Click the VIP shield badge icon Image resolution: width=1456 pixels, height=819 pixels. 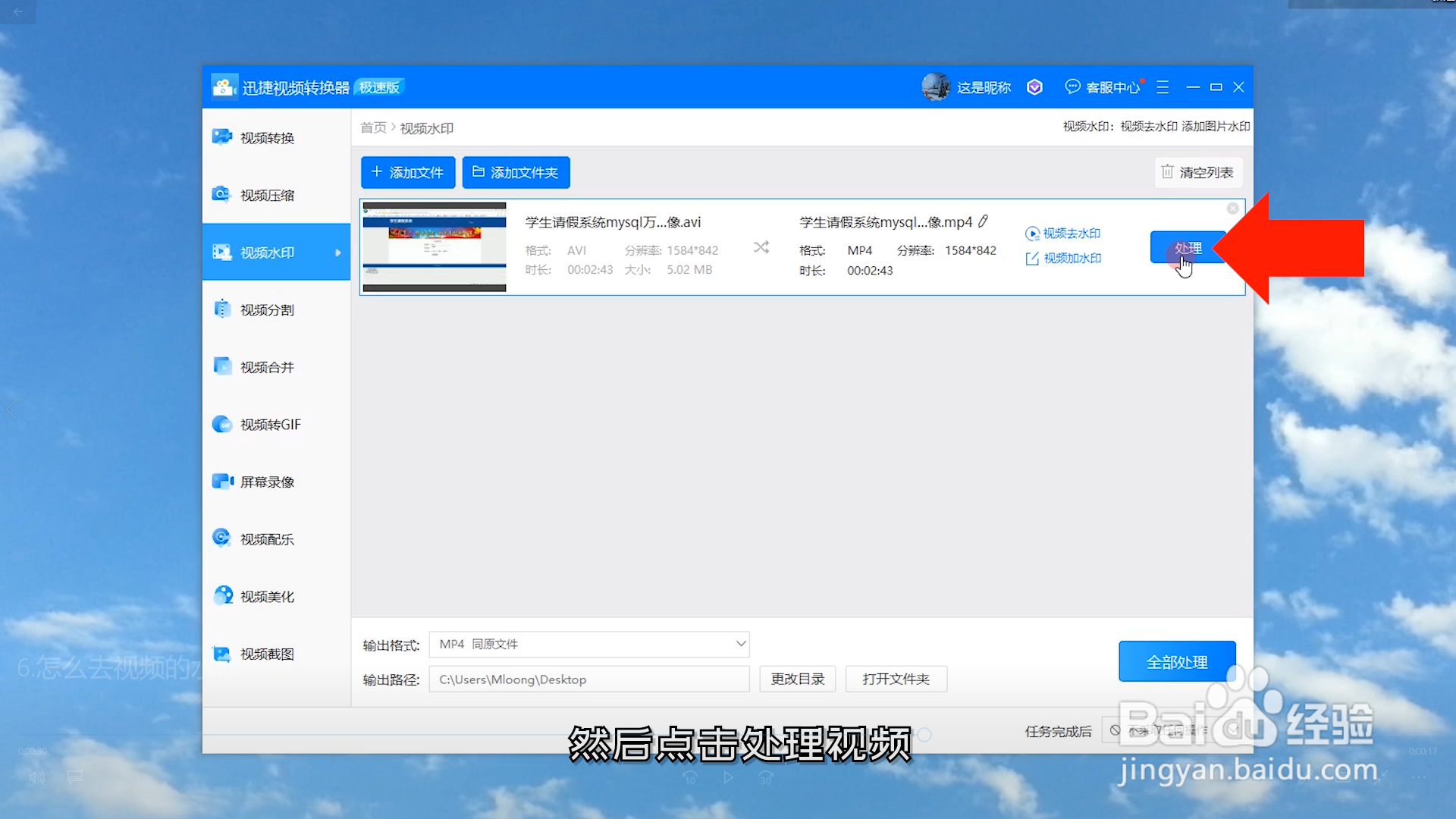coord(1034,87)
